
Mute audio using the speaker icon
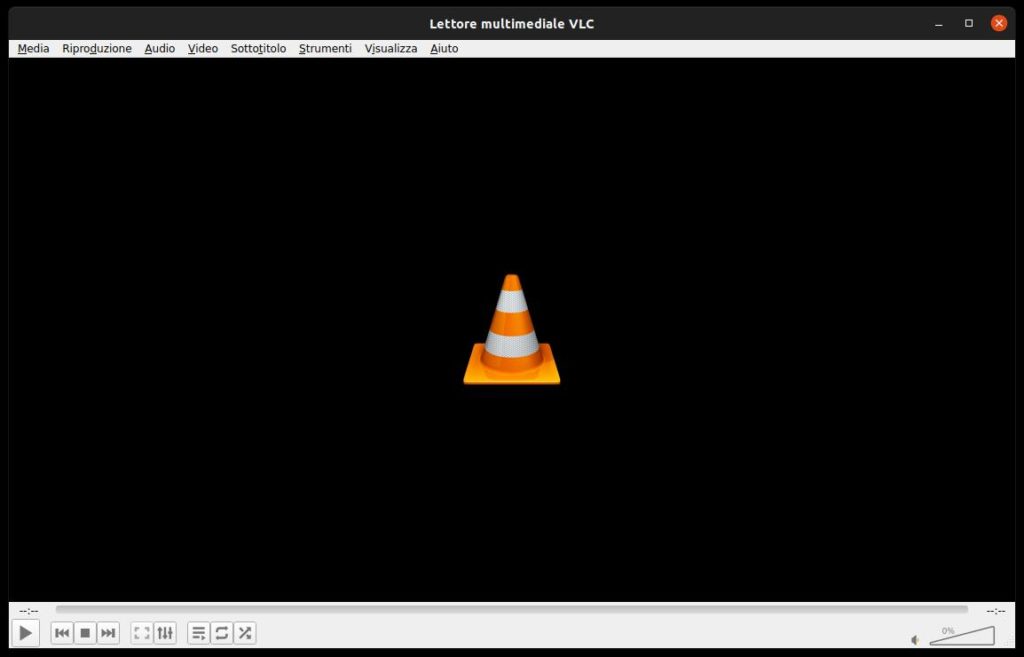[916, 640]
